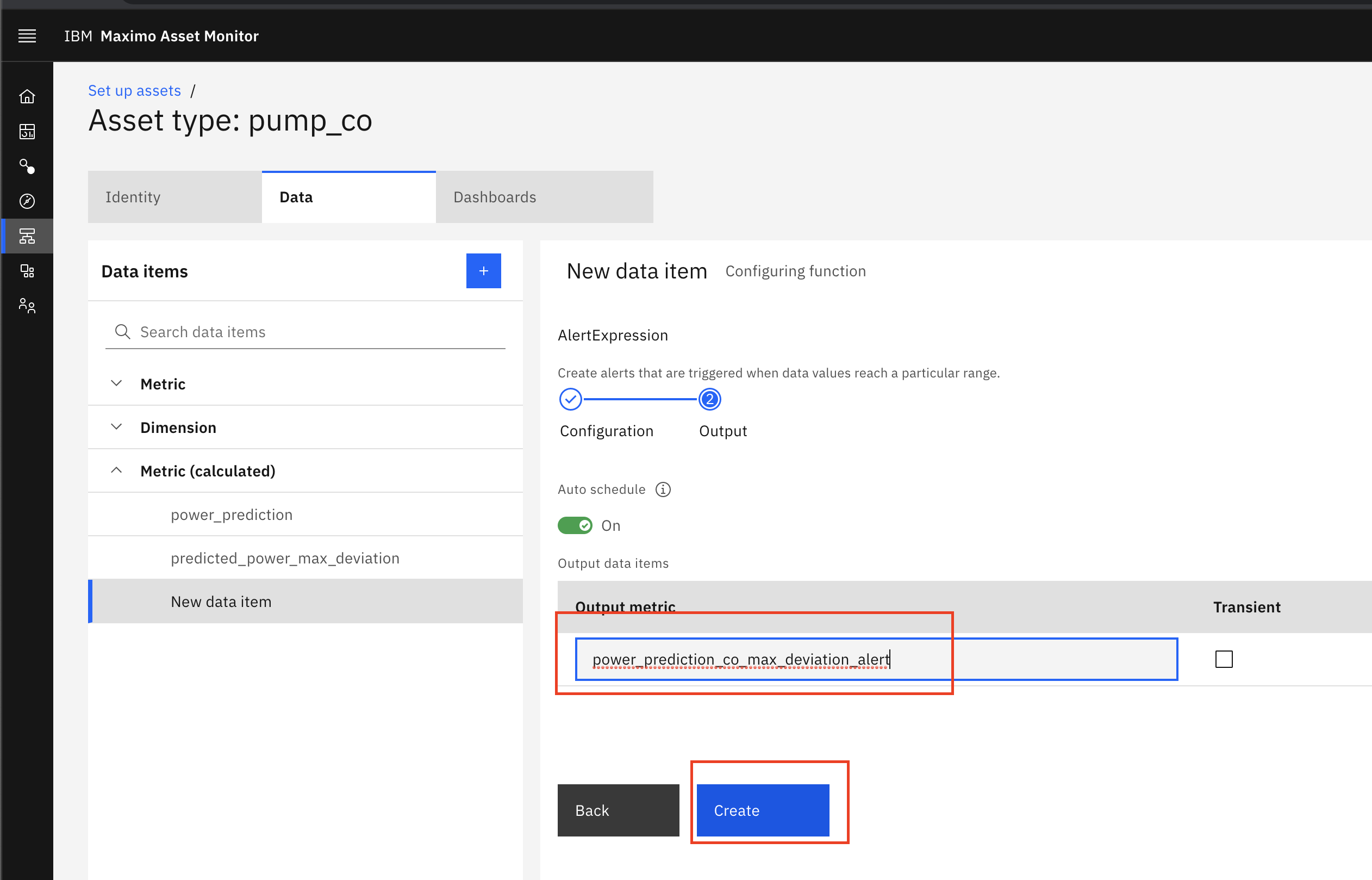Focus the Search data items field
Screen dimensions: 1372x880
click(305, 332)
